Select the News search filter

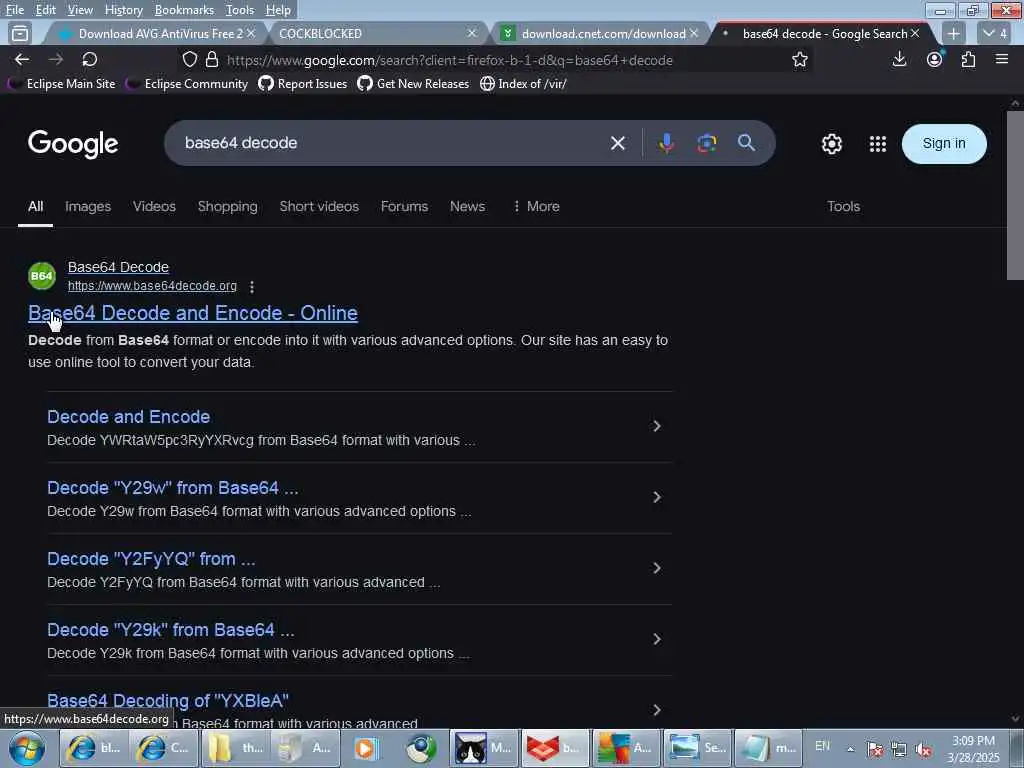467,206
